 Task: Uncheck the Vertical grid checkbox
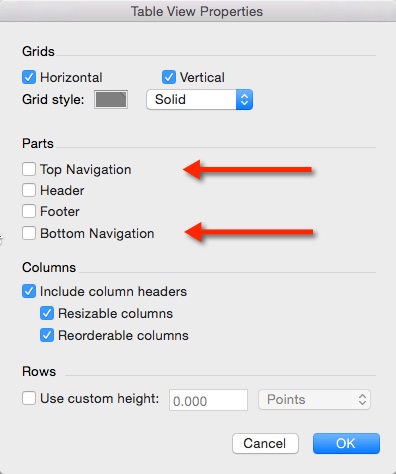(169, 77)
